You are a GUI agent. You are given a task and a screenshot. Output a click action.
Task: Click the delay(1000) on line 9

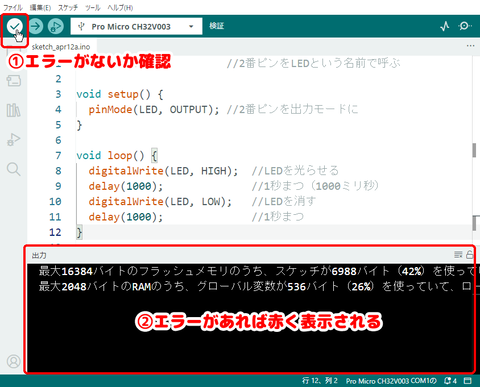[x=126, y=186]
